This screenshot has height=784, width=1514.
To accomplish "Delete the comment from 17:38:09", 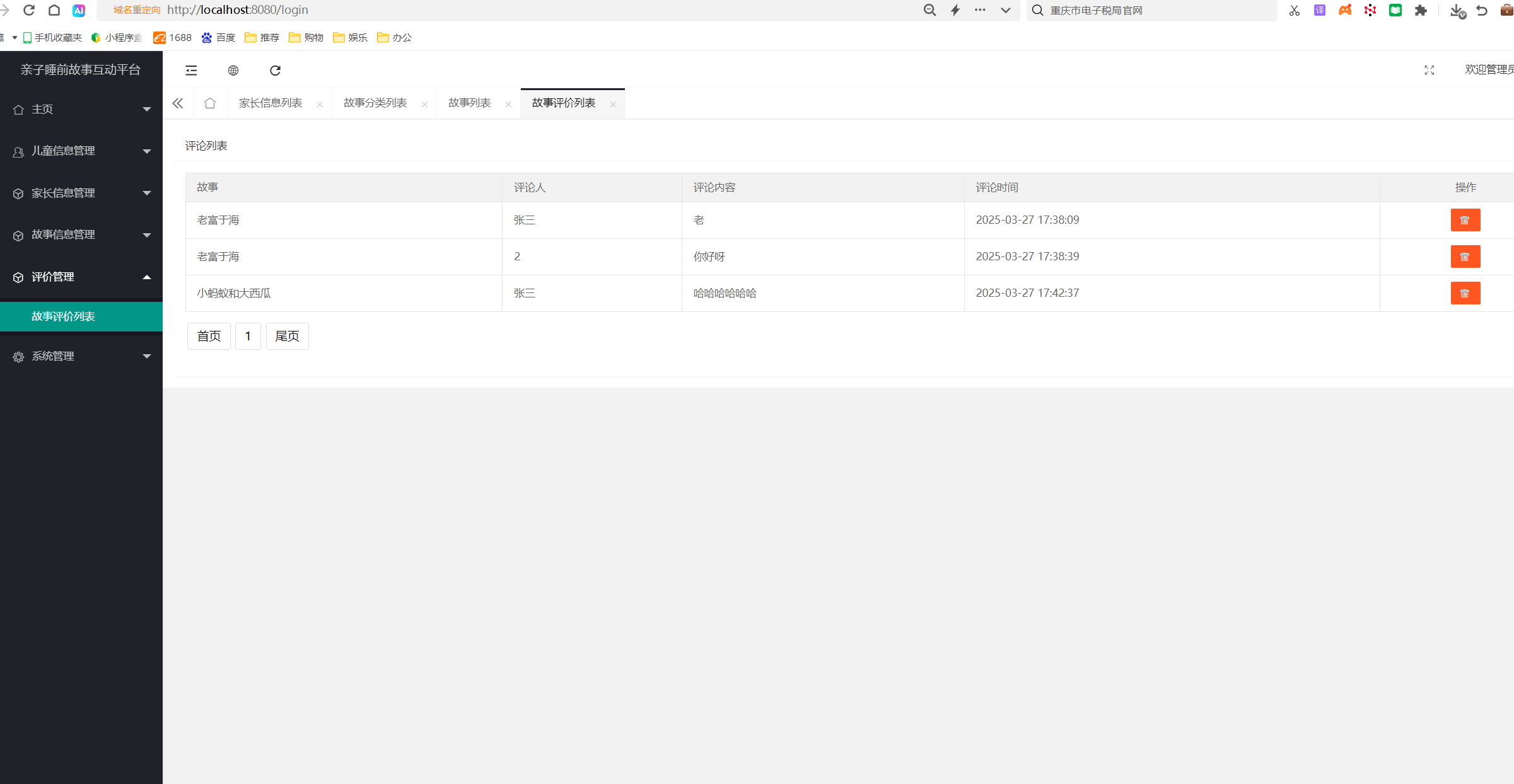I will [x=1465, y=220].
